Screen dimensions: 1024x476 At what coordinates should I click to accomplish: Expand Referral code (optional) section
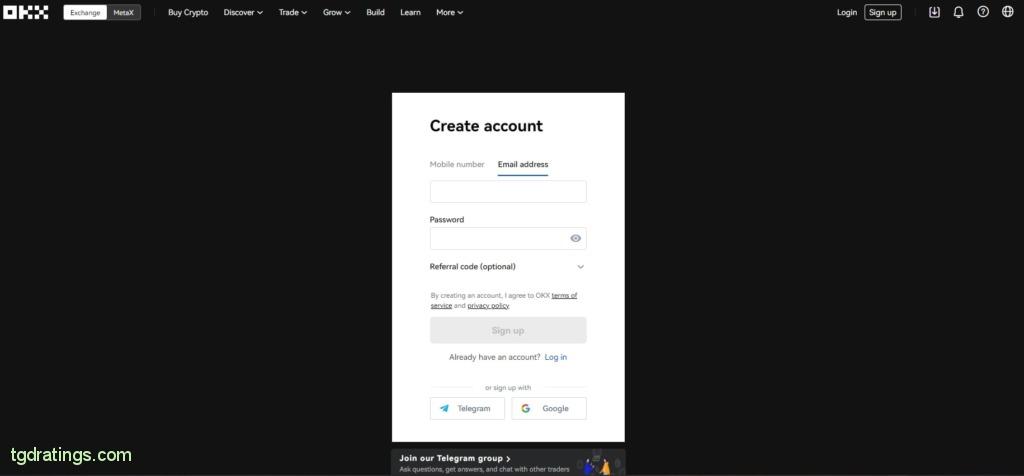tap(507, 266)
